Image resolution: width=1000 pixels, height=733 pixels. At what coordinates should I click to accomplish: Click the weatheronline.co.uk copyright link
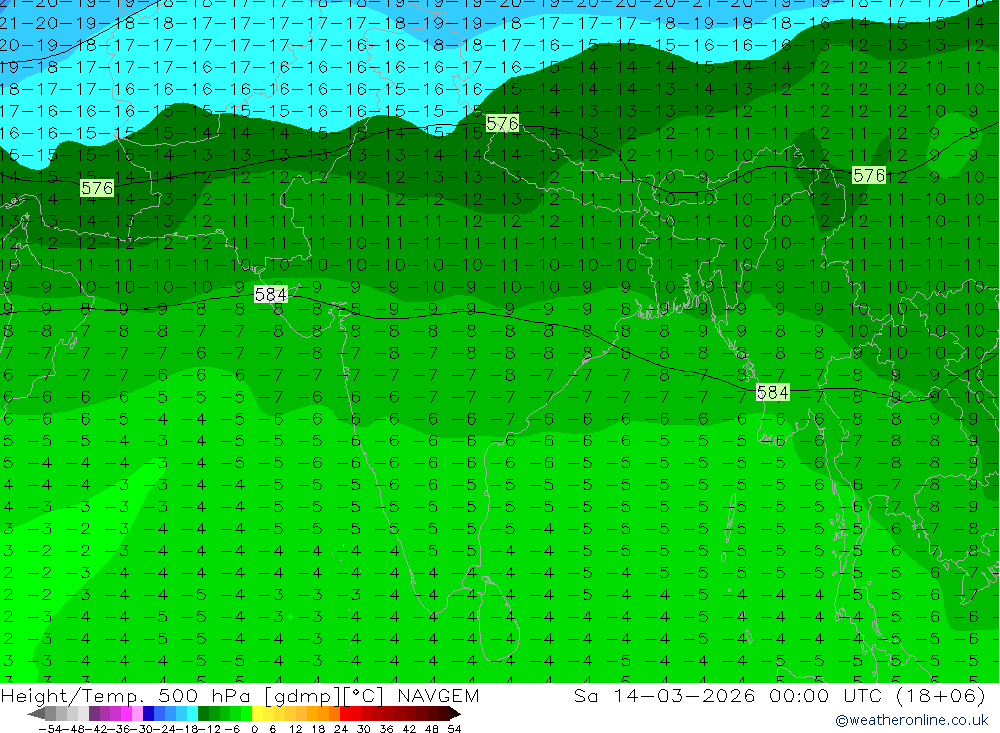tap(911, 720)
